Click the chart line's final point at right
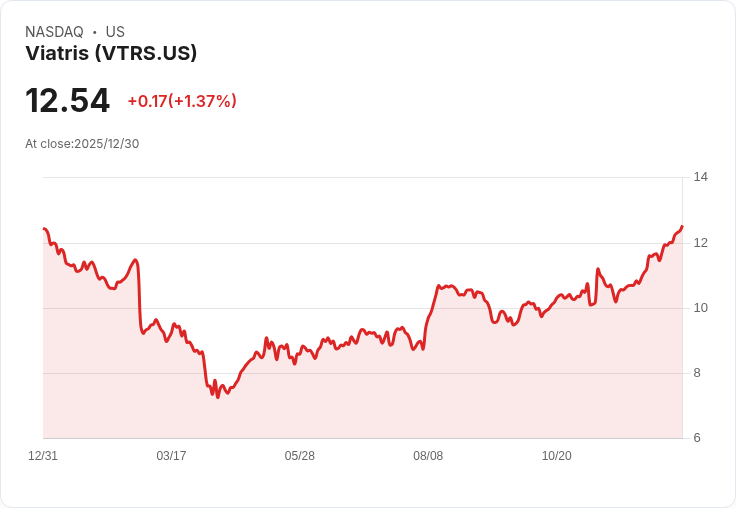This screenshot has width=736, height=508. point(682,226)
